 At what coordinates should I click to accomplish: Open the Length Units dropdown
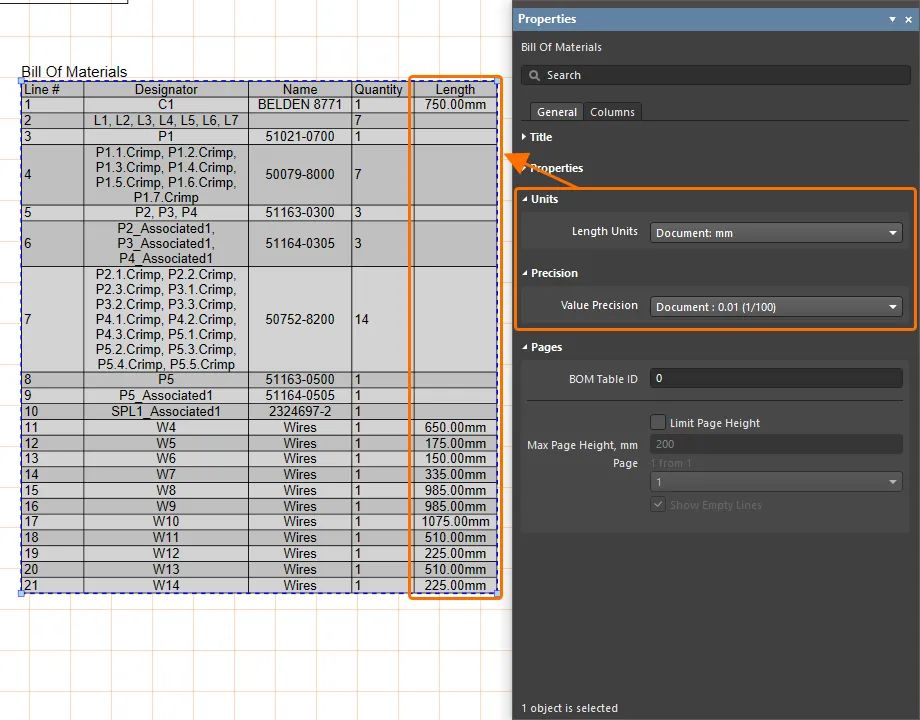click(x=776, y=233)
